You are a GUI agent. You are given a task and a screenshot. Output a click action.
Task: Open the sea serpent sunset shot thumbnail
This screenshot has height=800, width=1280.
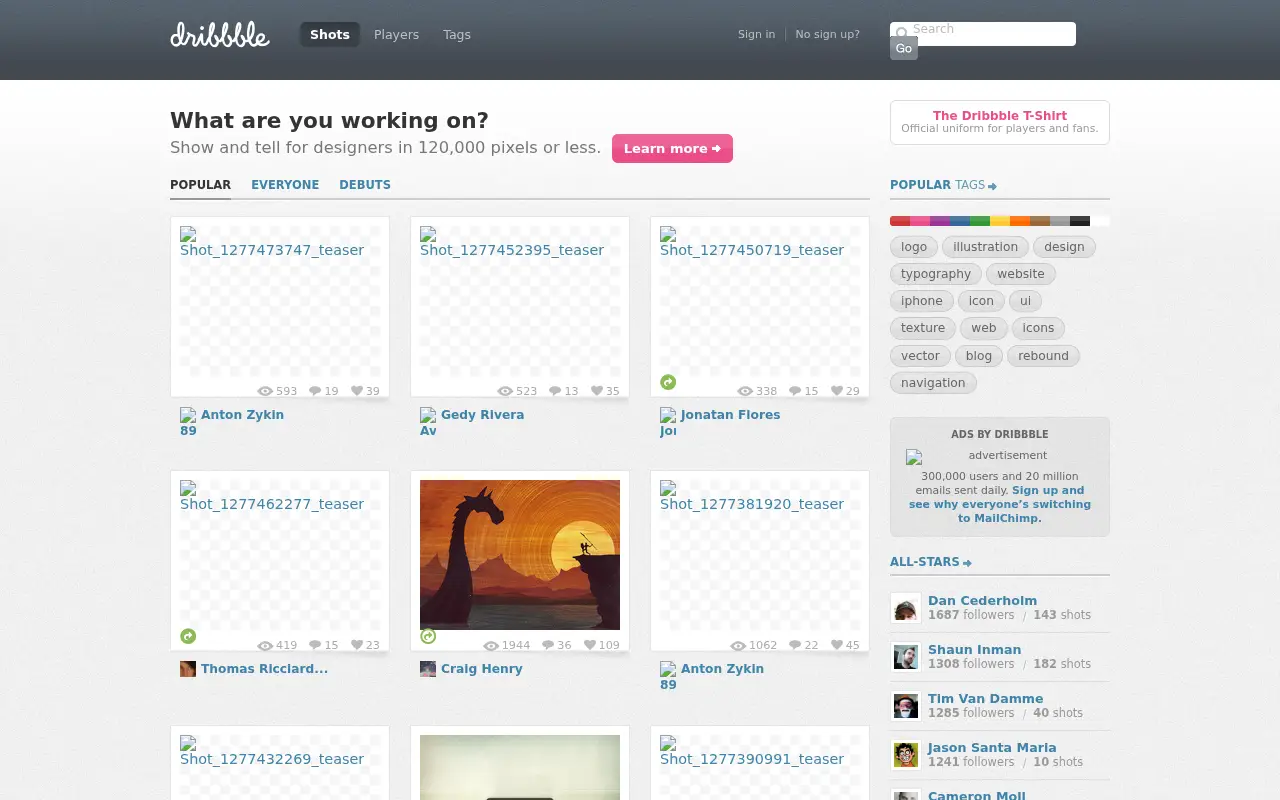click(520, 555)
